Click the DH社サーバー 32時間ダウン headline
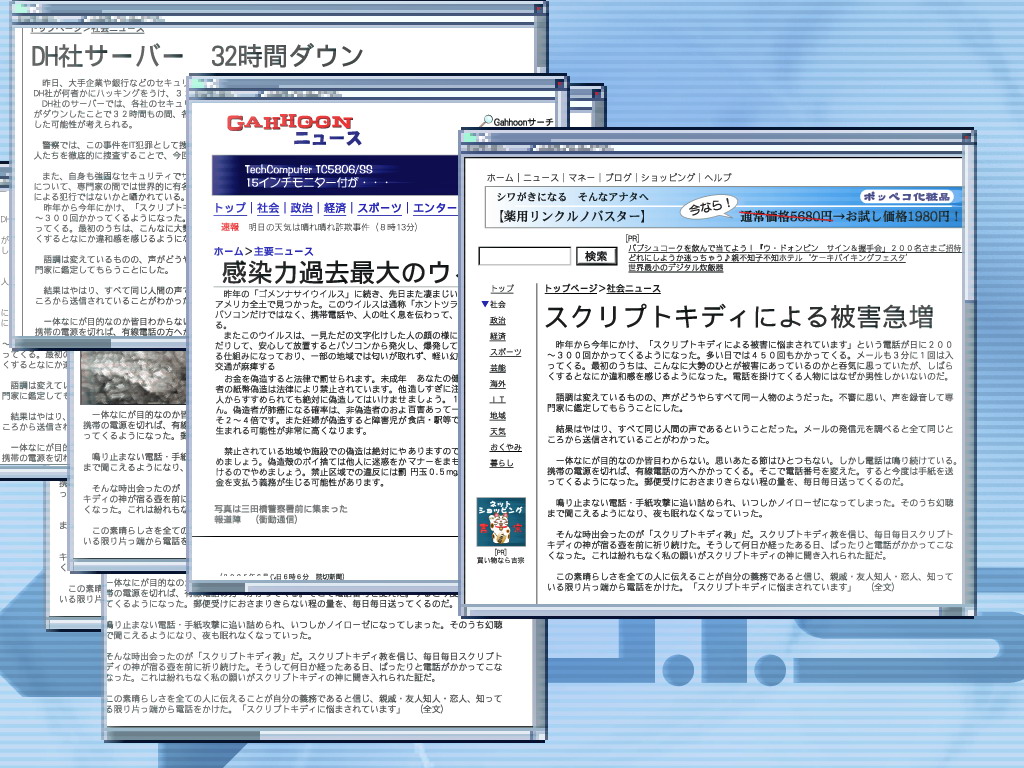The height and width of the screenshot is (768, 1024). click(197, 56)
